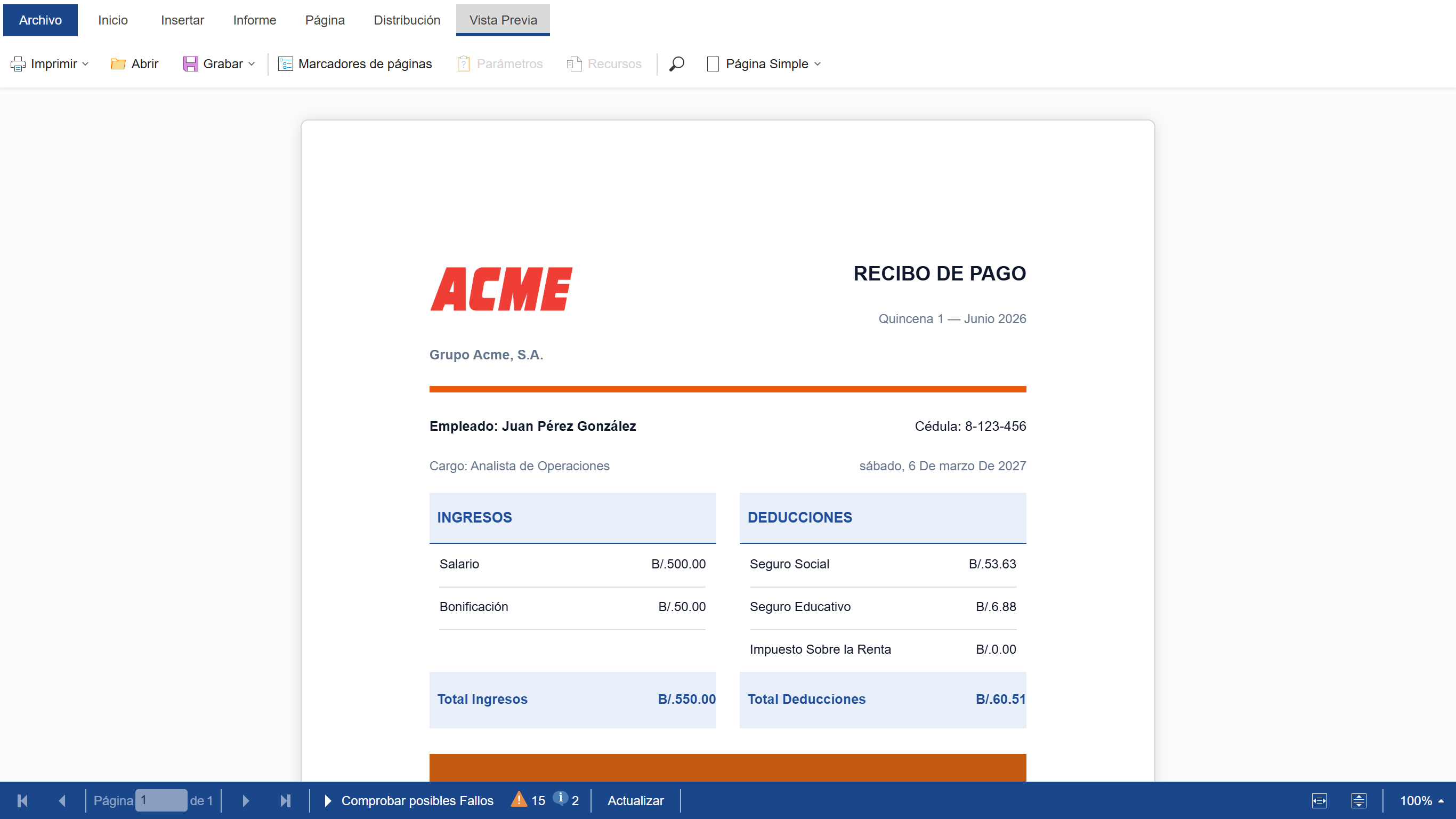Click 'B/.500.00' salary amount
Screen dimensions: 1456x819
click(x=678, y=564)
